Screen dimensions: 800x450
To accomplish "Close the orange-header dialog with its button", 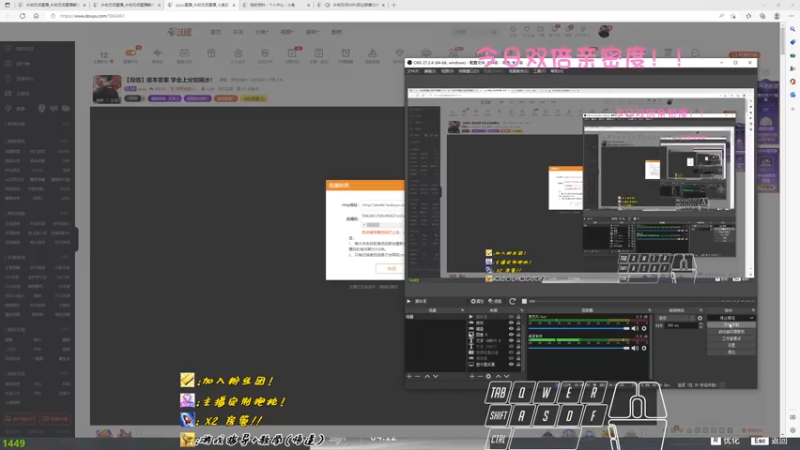I will click(391, 268).
